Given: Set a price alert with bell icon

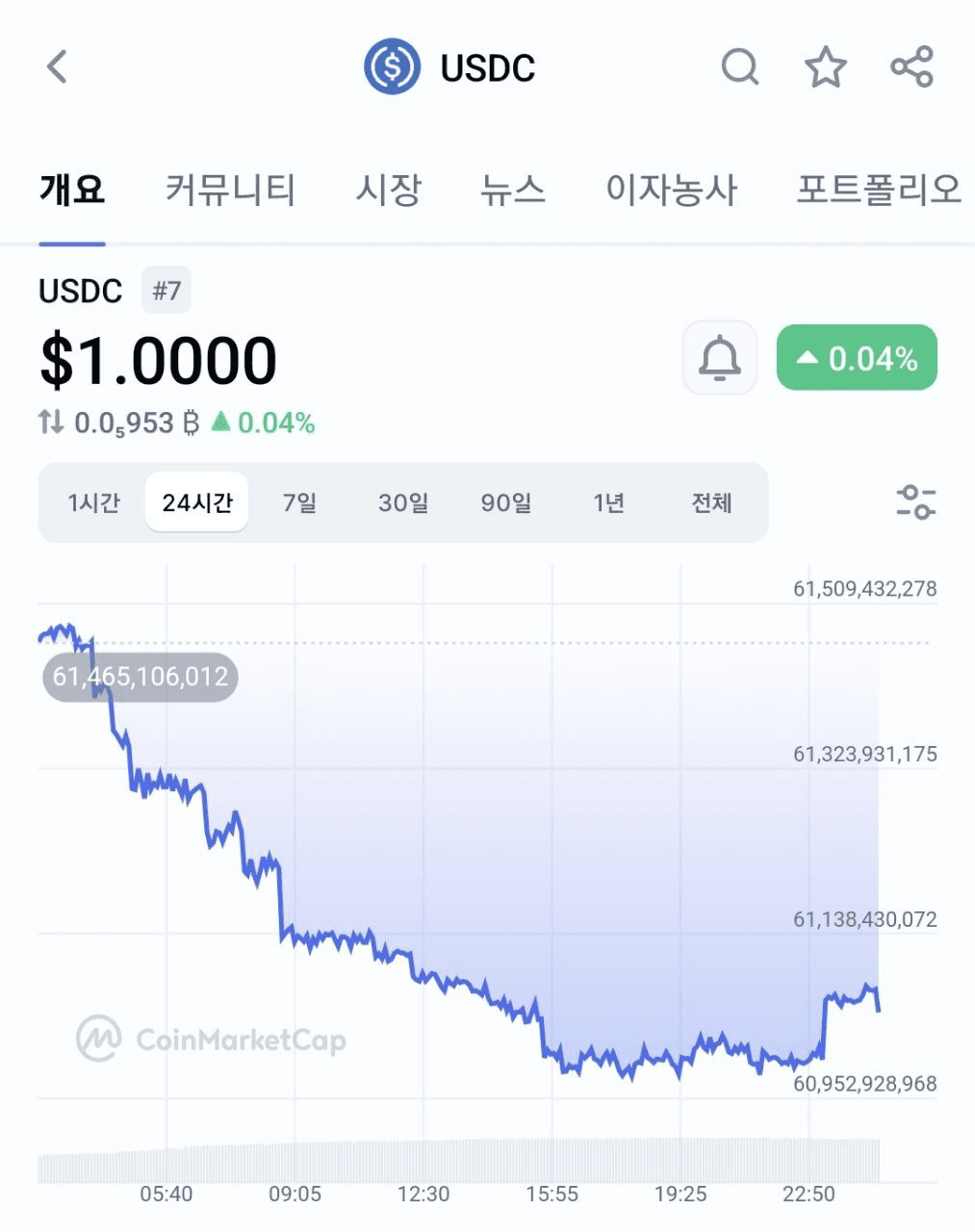Looking at the screenshot, I should click(x=720, y=358).
